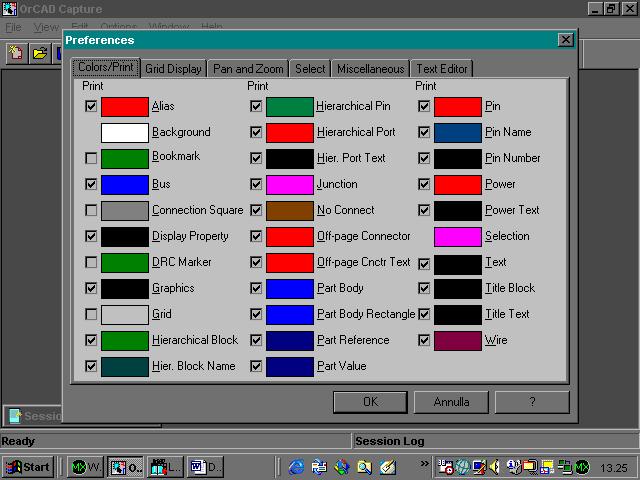This screenshot has height=480, width=640.
Task: Click the New document toolbar icon
Action: tap(17, 53)
